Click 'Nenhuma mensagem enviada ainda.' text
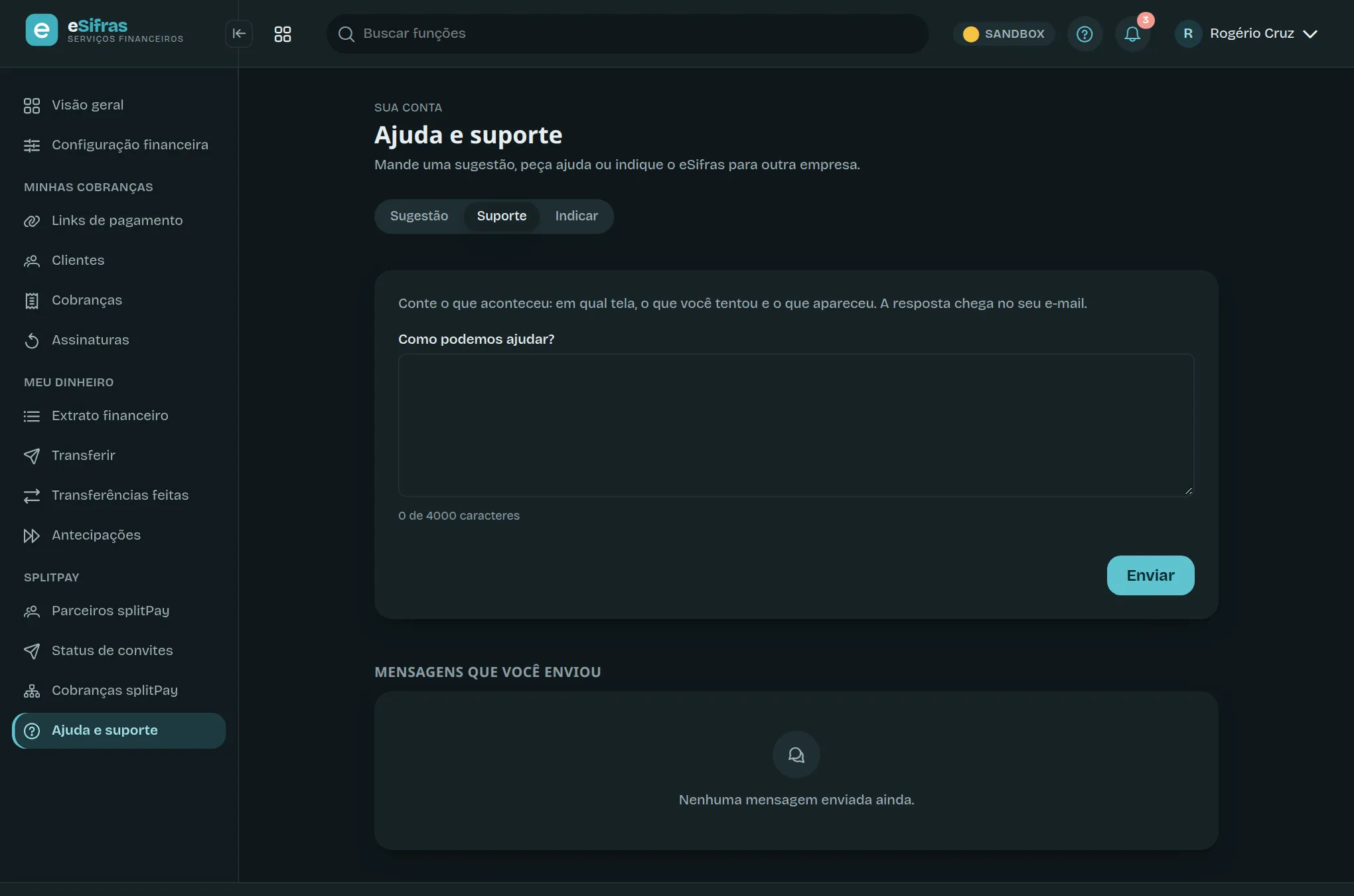Viewport: 1354px width, 896px height. coord(796,800)
